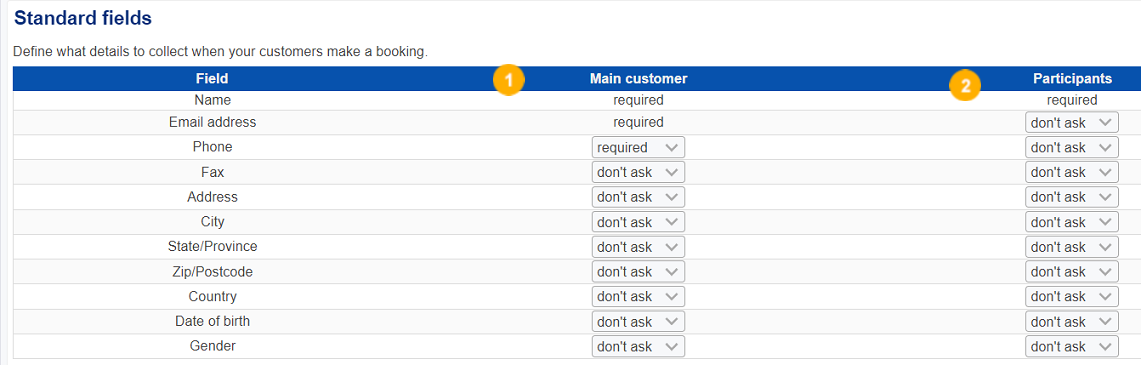Open Zip/Postcode dropdown under Main customer
The image size is (1141, 365).
pyautogui.click(x=638, y=272)
